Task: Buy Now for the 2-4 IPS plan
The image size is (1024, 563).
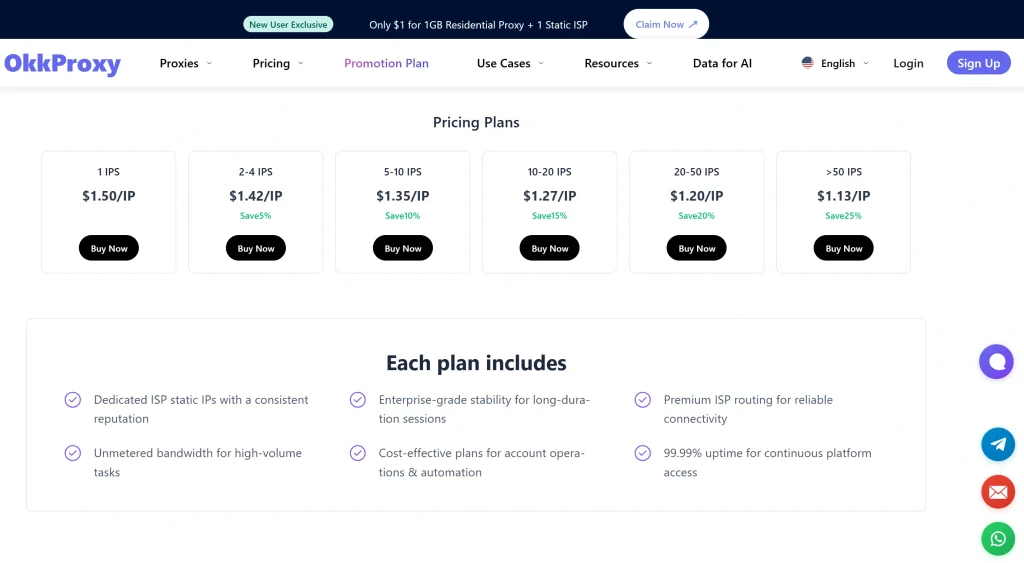Action: [256, 248]
